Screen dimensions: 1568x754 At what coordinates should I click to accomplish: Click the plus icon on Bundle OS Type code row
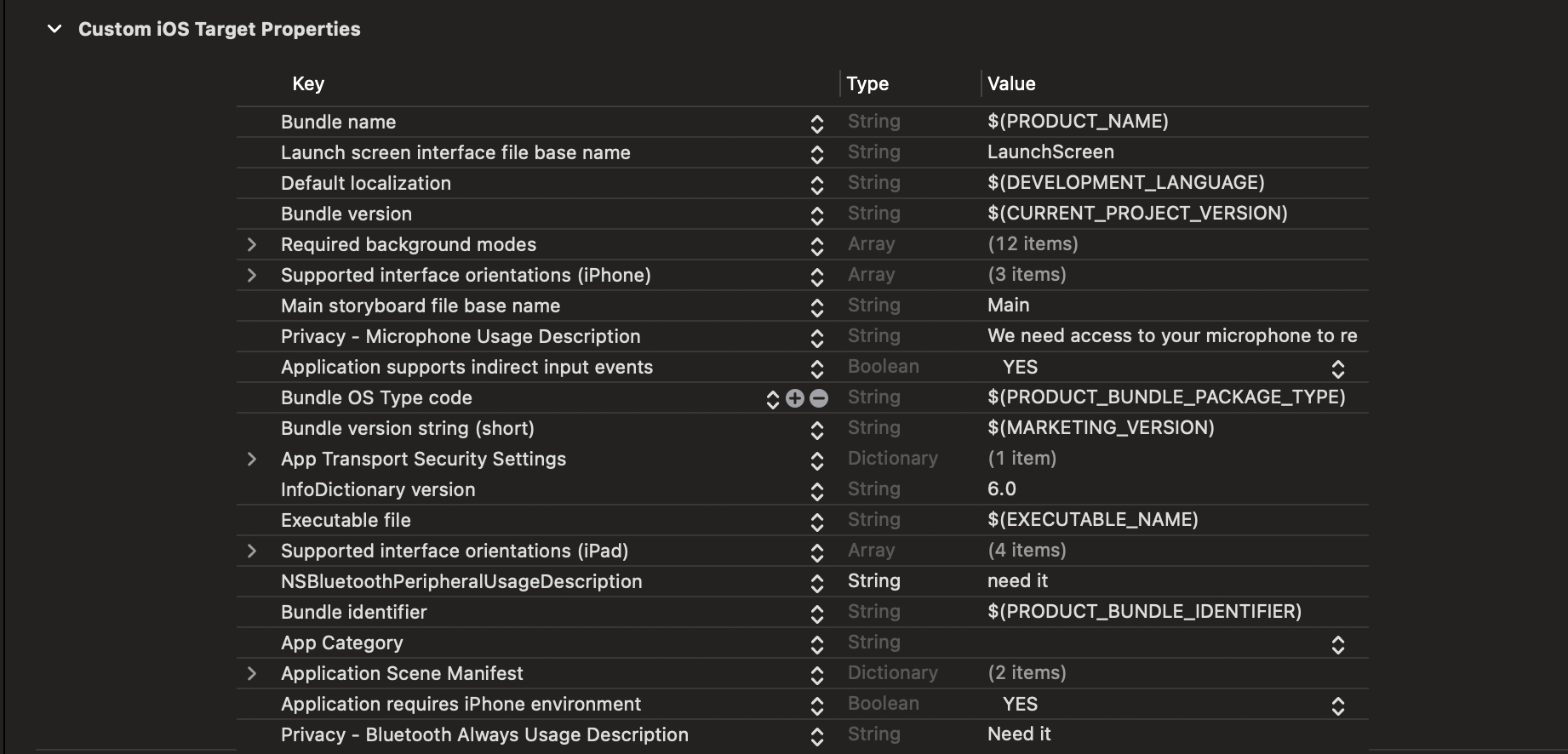click(795, 398)
